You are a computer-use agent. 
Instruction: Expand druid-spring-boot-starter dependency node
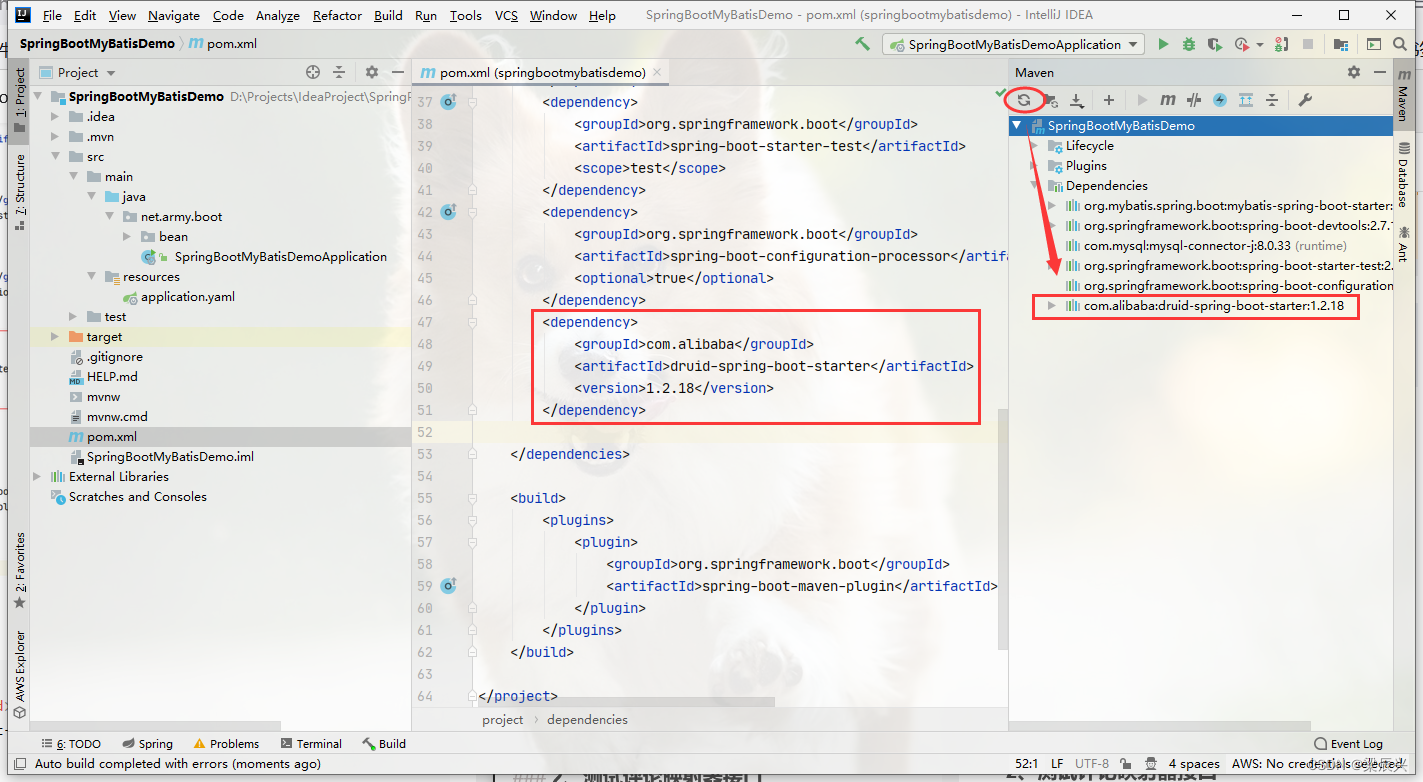click(1051, 306)
